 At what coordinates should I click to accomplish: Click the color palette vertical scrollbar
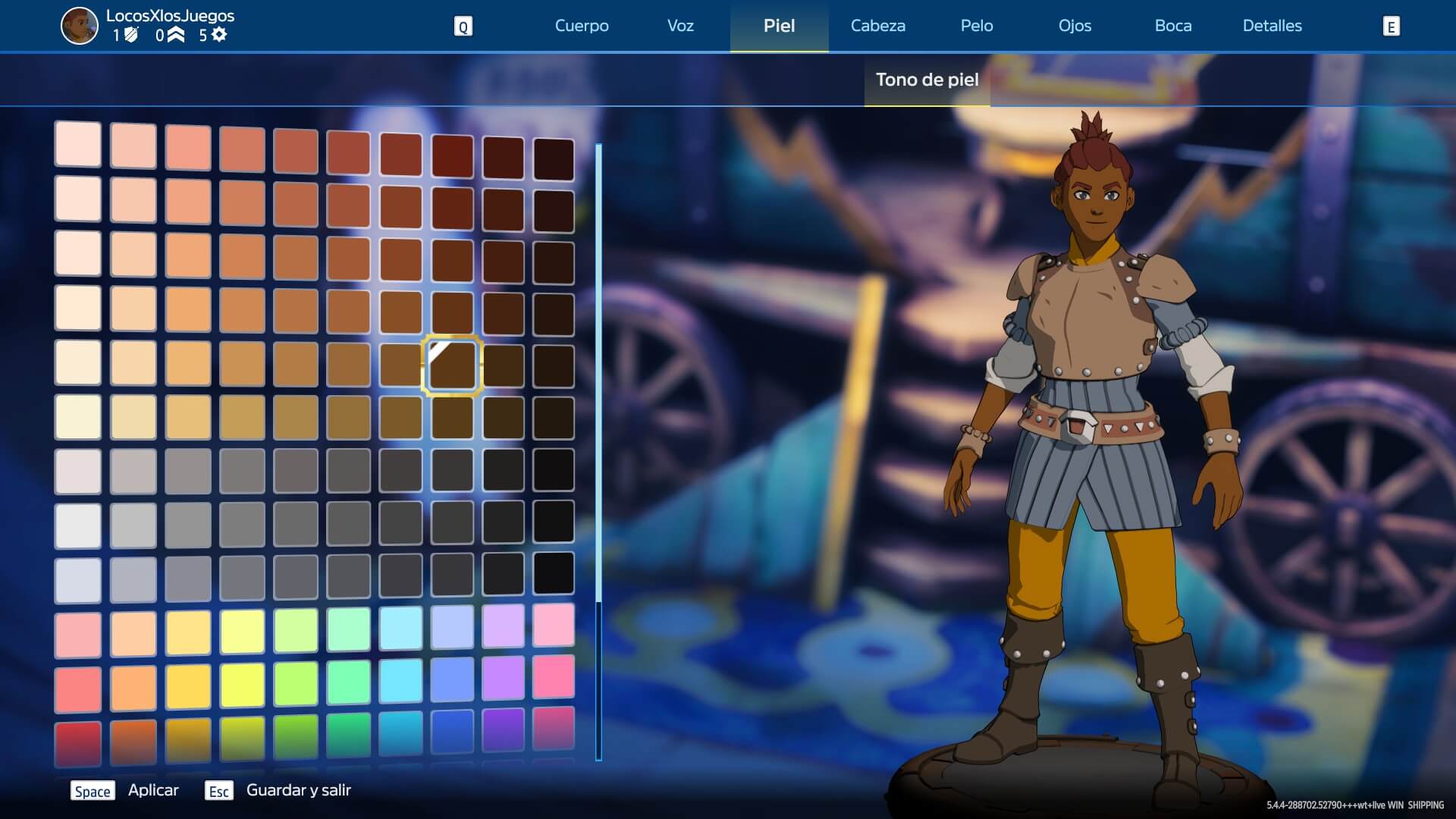(598, 372)
